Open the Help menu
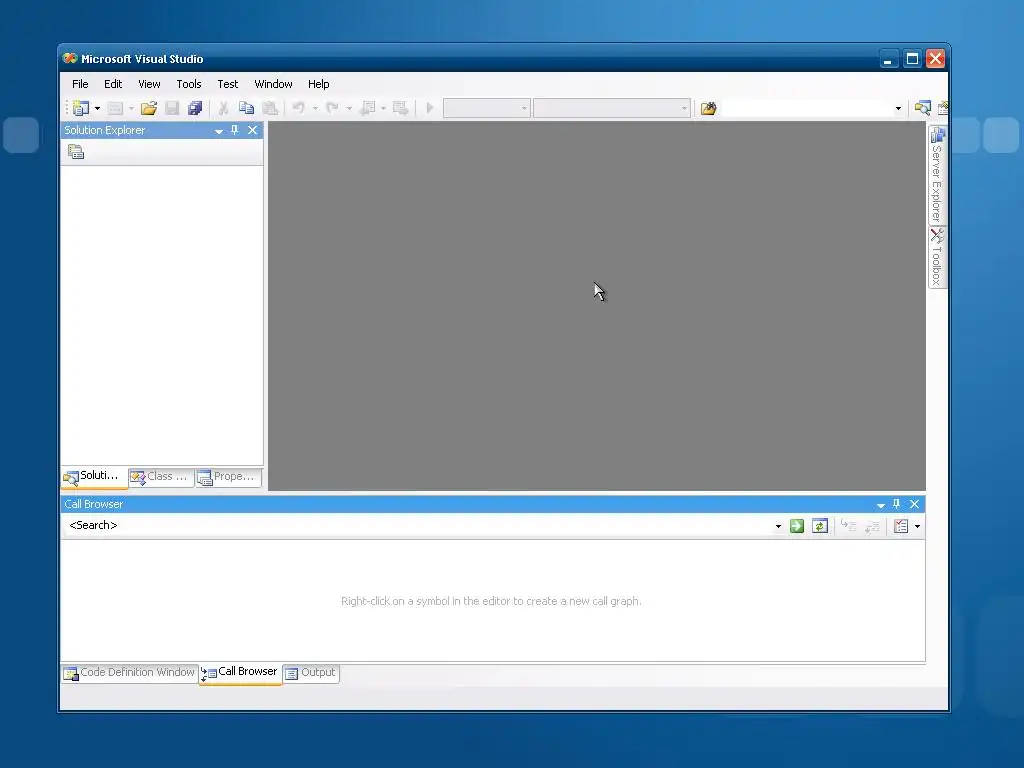 [x=319, y=84]
